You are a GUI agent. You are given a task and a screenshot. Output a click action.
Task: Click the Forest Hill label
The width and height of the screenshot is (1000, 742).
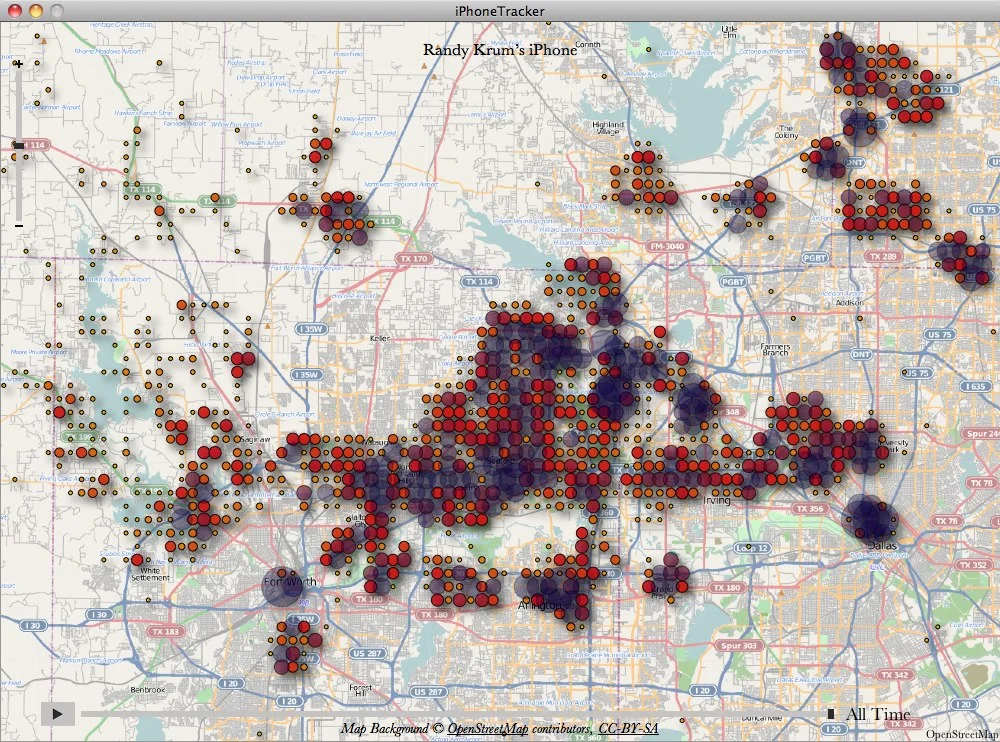tap(360, 690)
